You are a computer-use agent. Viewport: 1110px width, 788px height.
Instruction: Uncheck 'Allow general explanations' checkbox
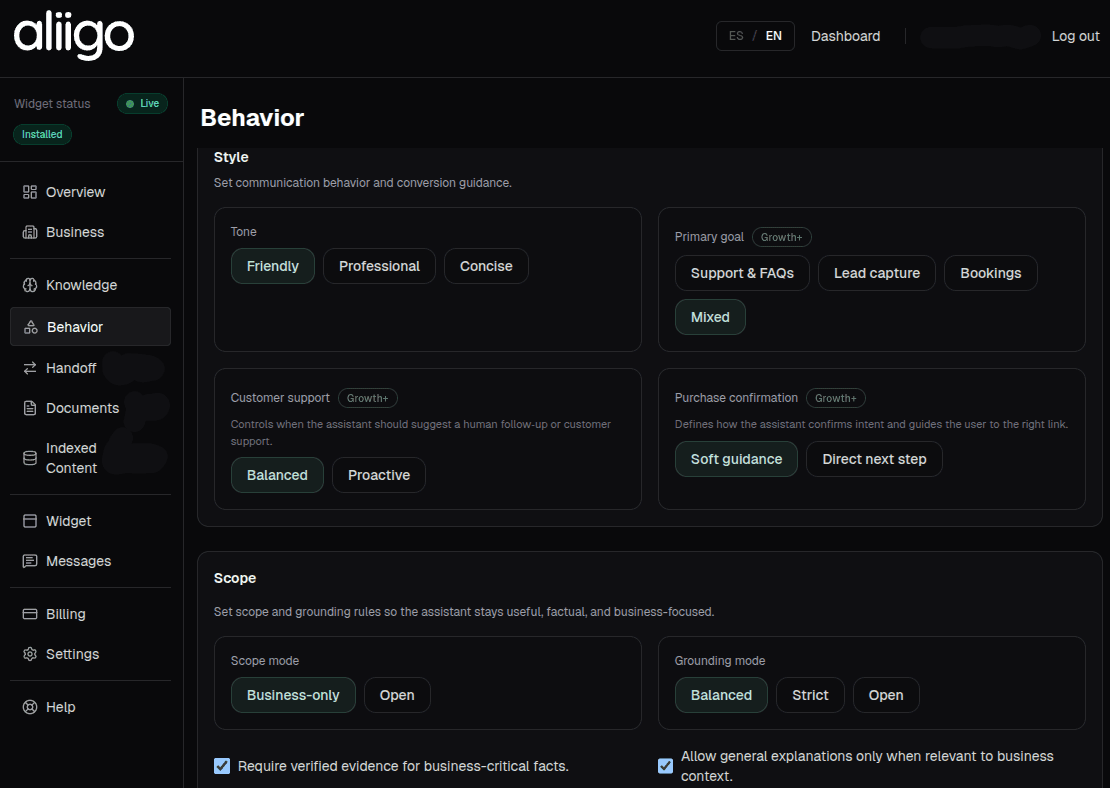[x=665, y=765]
